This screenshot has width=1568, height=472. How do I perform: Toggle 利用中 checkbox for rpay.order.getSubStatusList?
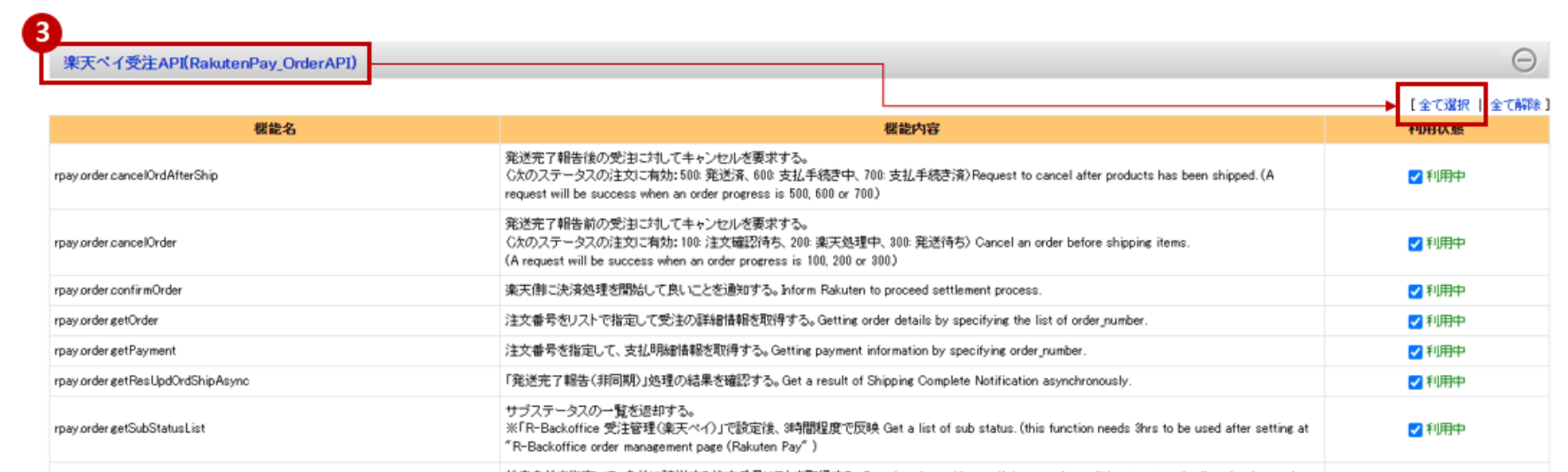pos(1415,429)
